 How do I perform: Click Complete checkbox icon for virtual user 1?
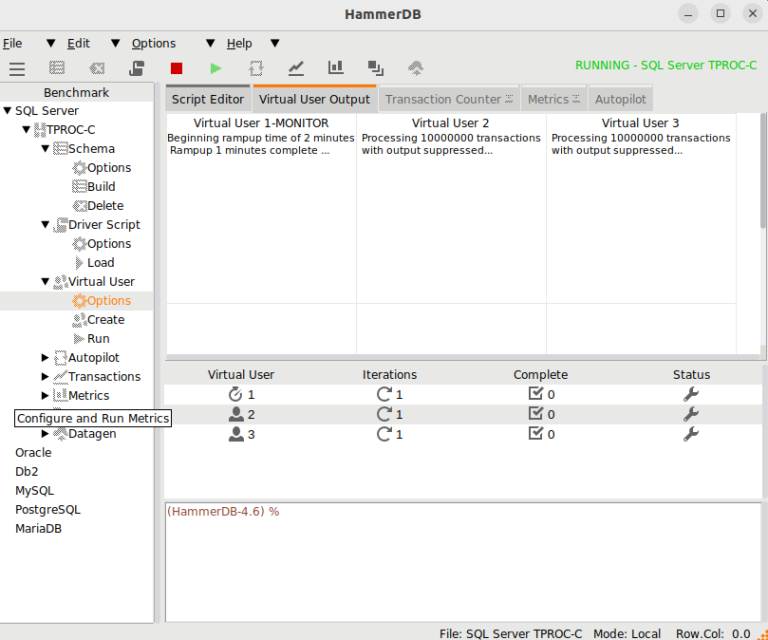coord(536,394)
